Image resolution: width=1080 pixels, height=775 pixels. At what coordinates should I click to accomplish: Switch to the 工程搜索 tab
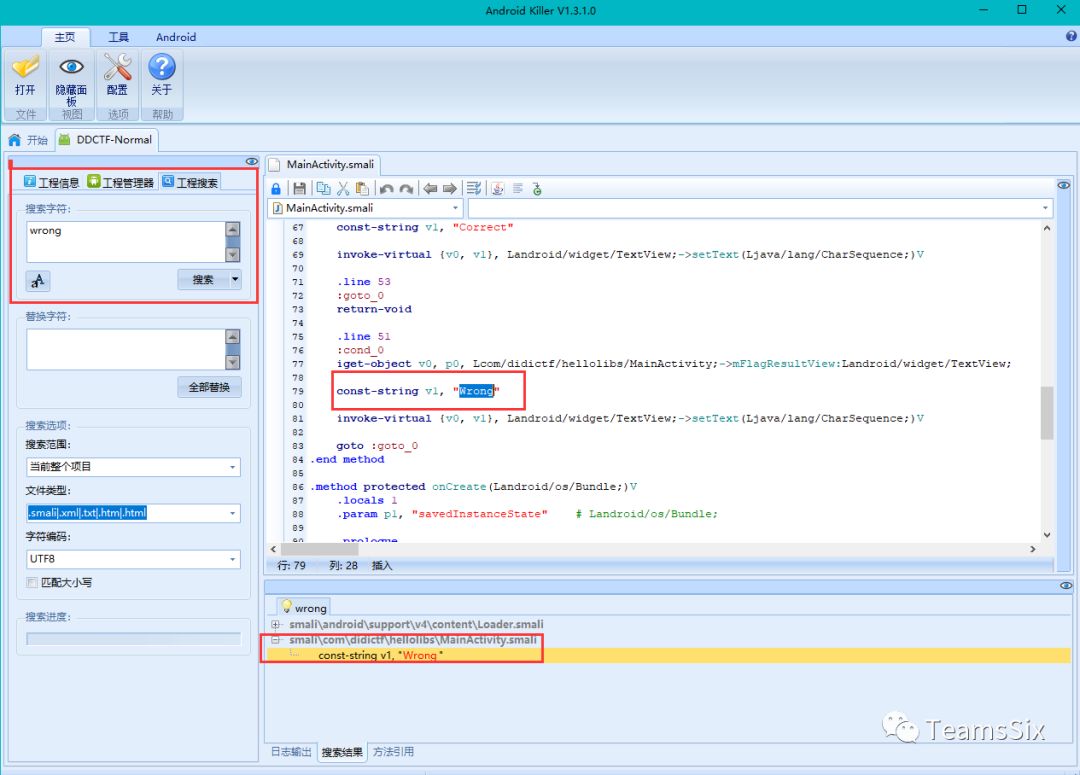pyautogui.click(x=190, y=183)
